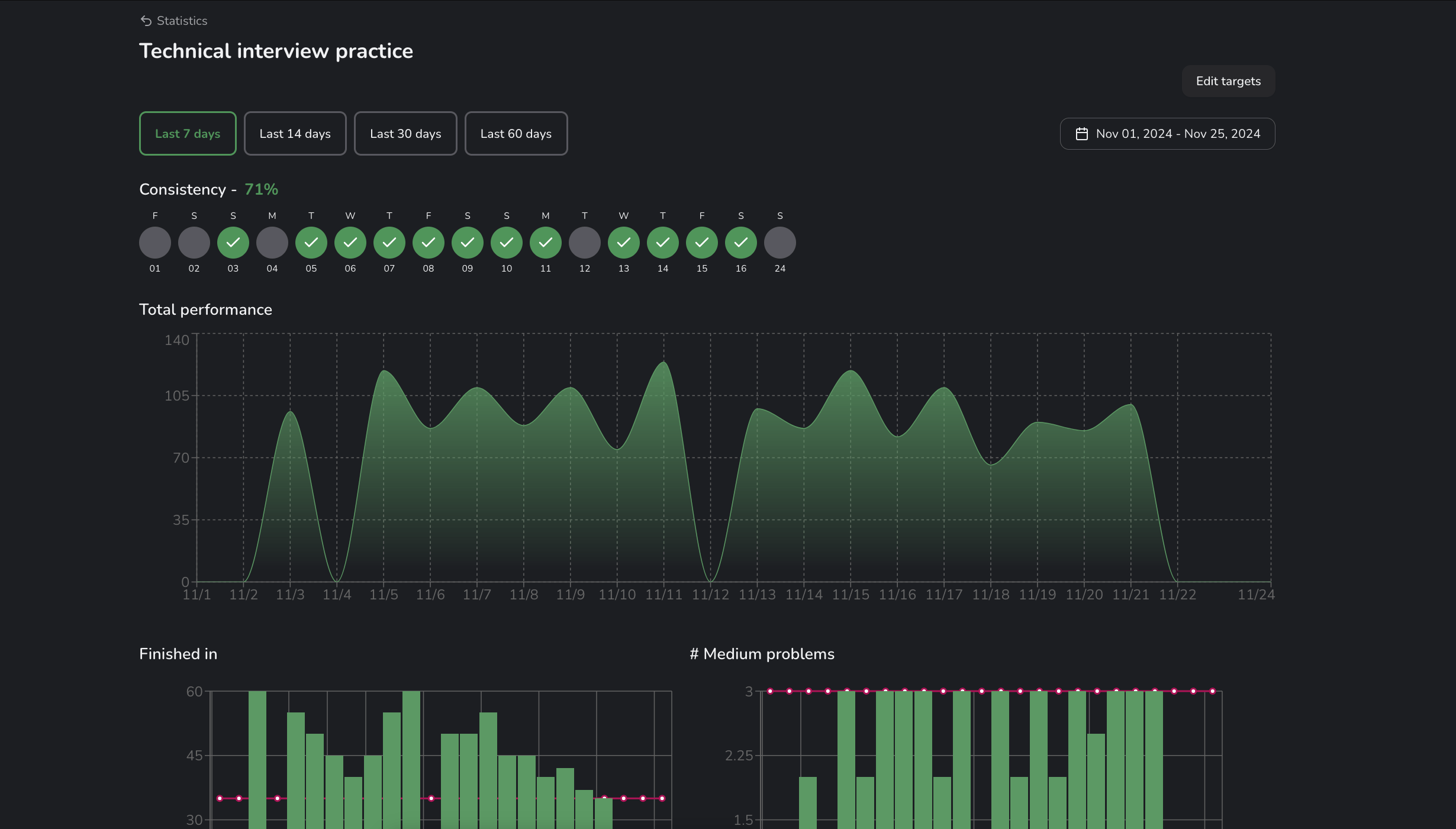
Task: Select the checked day circle 14
Action: point(663,243)
